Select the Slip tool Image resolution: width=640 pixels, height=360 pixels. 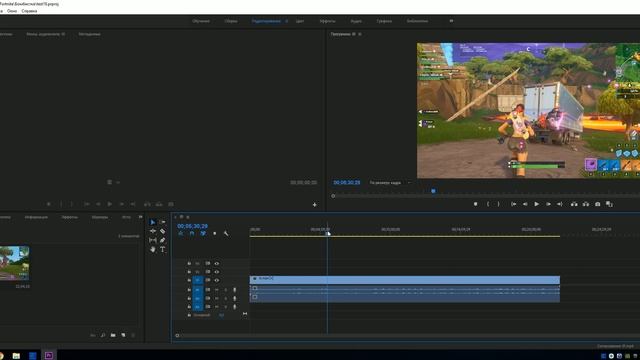click(153, 240)
